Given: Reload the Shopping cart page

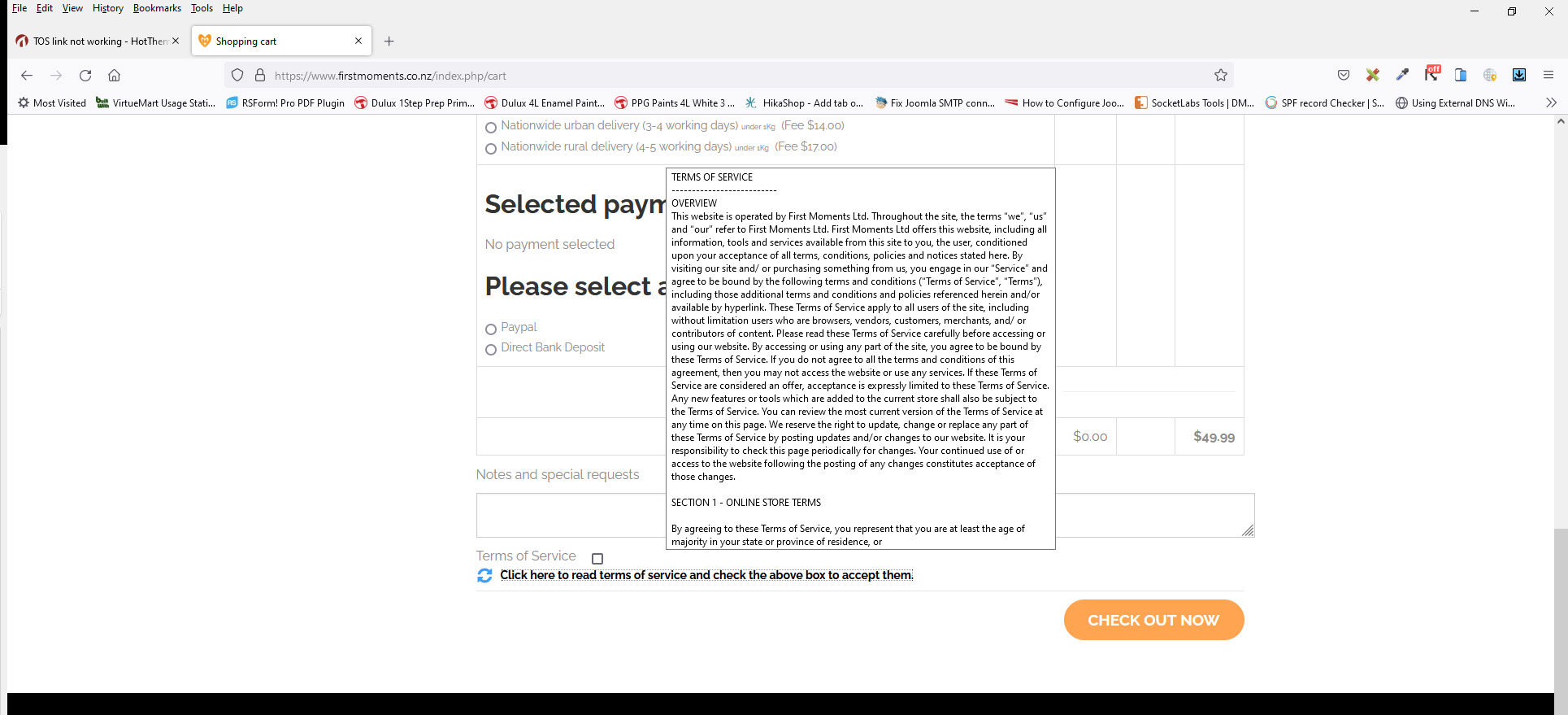Looking at the screenshot, I should [85, 76].
